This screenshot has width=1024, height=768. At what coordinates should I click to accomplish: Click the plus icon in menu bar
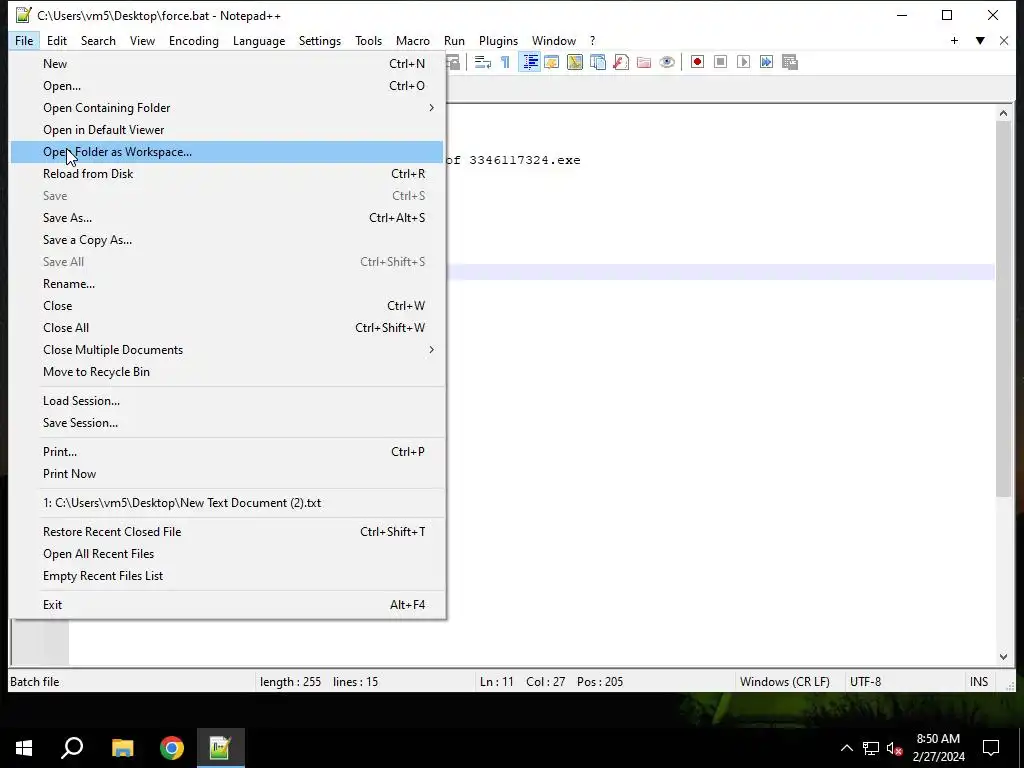click(954, 40)
